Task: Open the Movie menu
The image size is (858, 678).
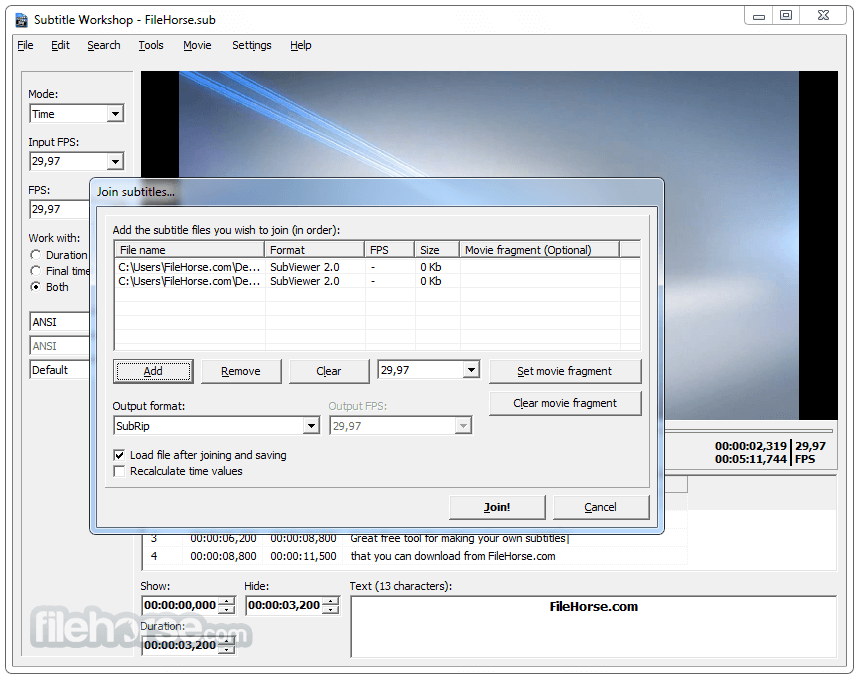Action: [197, 45]
